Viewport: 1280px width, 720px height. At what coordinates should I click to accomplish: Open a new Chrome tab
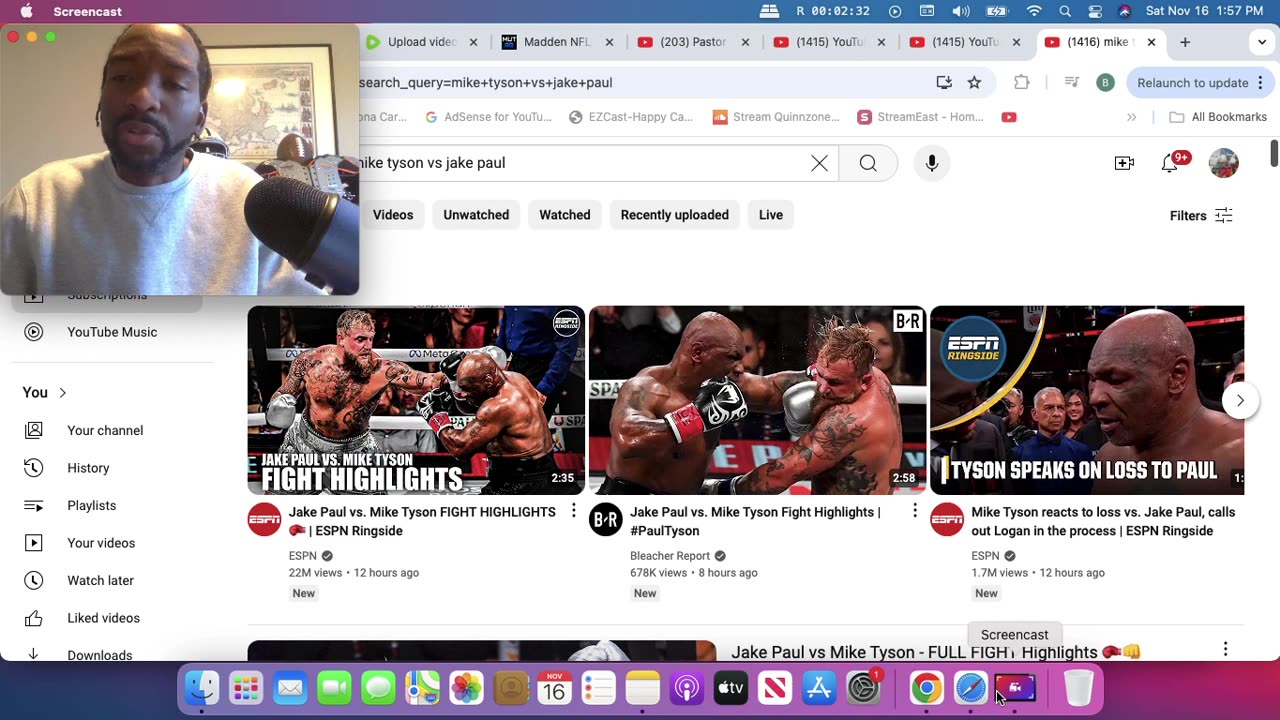1185,42
